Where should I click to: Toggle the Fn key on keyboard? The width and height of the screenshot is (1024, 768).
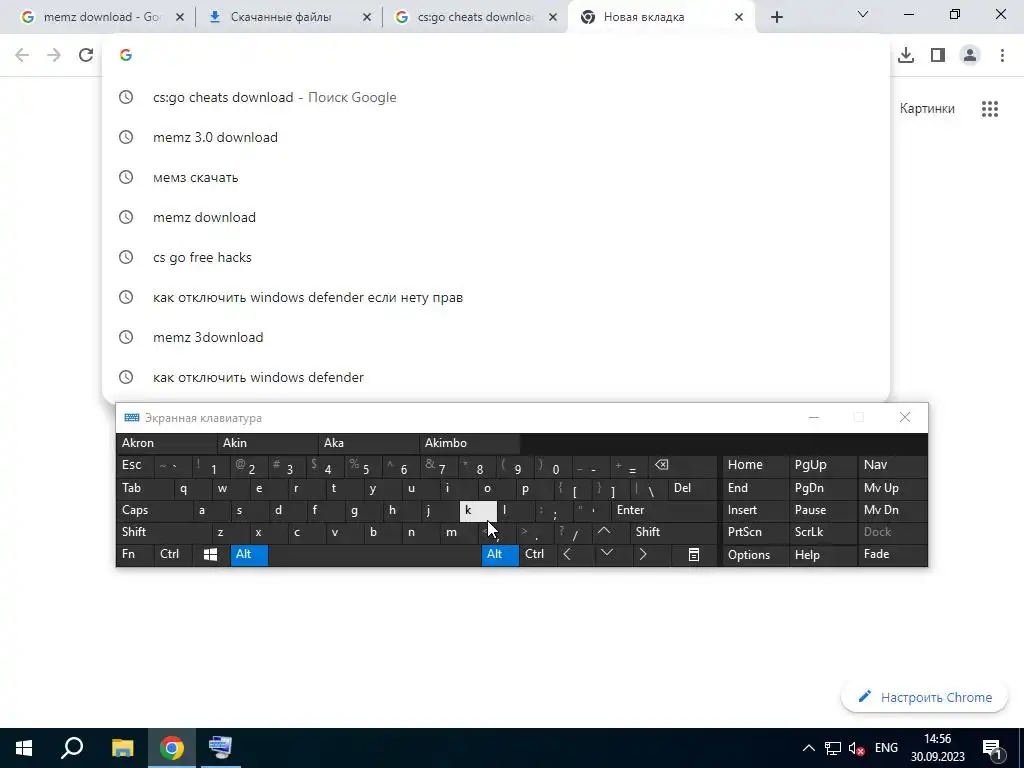(135, 554)
